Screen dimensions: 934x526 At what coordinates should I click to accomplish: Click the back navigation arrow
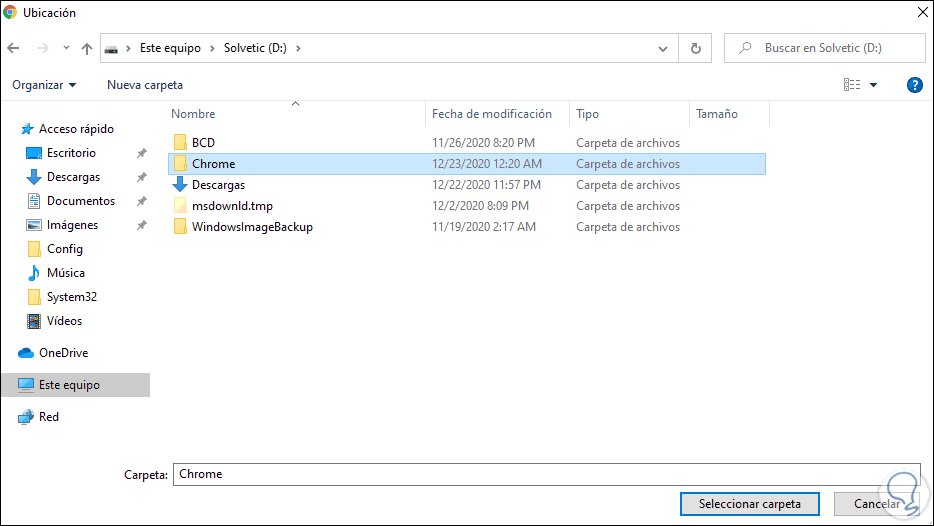[x=14, y=48]
